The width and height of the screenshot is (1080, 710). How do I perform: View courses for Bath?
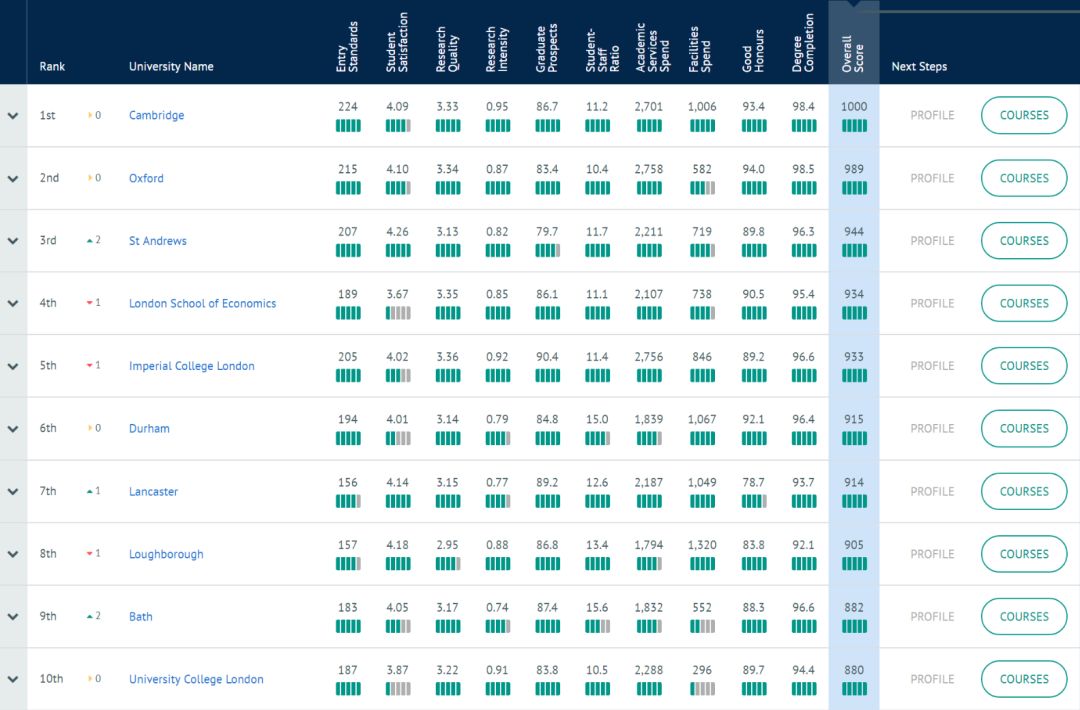(x=1024, y=616)
